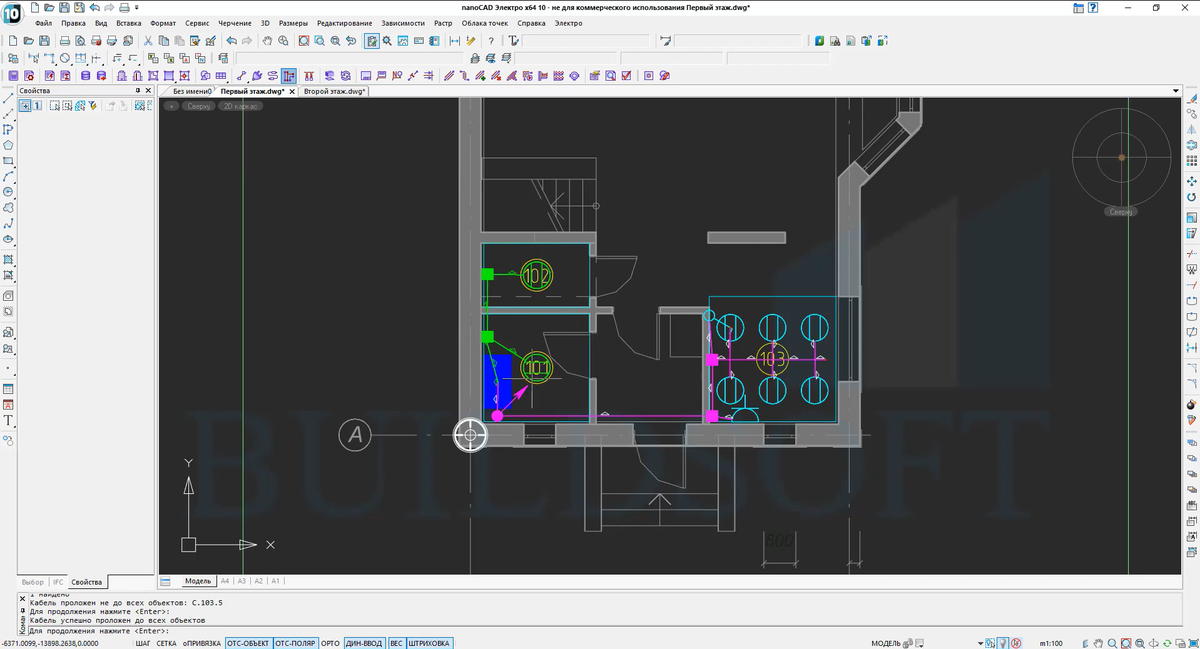Toggle ВЕС lineweight display
The width and height of the screenshot is (1200, 649).
pos(397,643)
